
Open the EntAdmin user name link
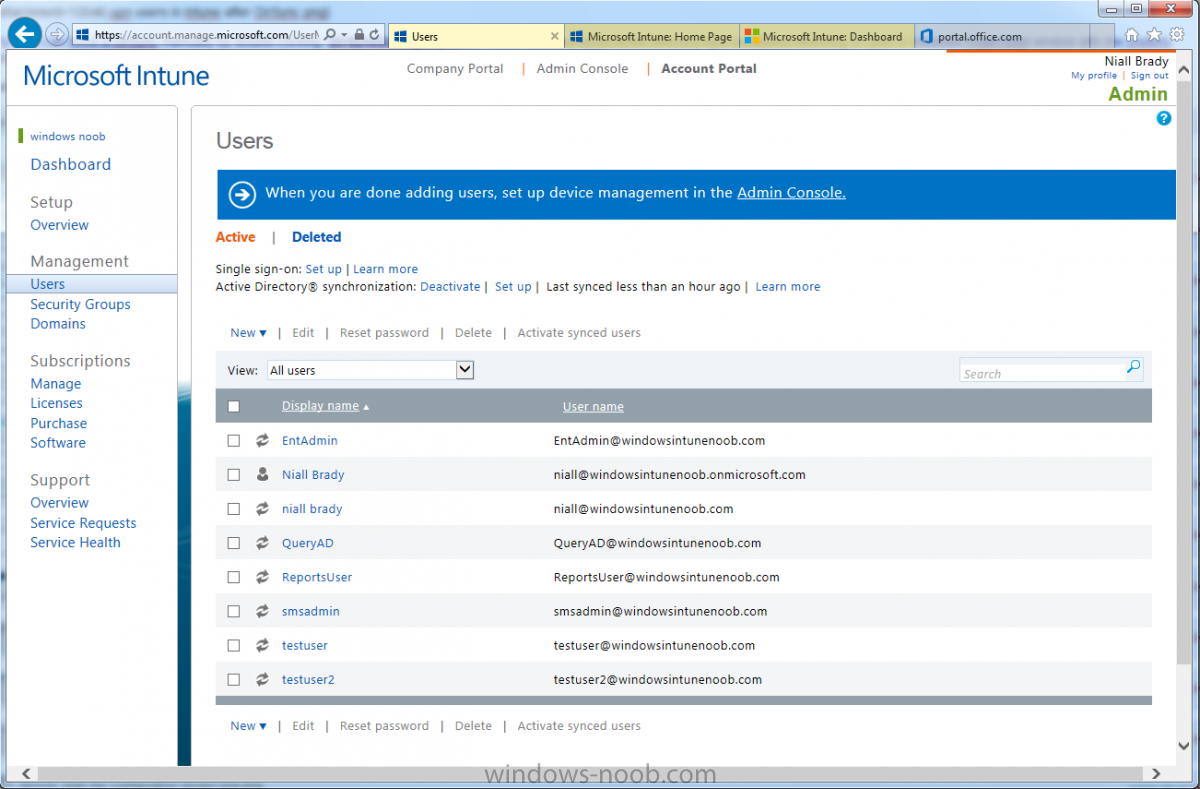[x=310, y=440]
